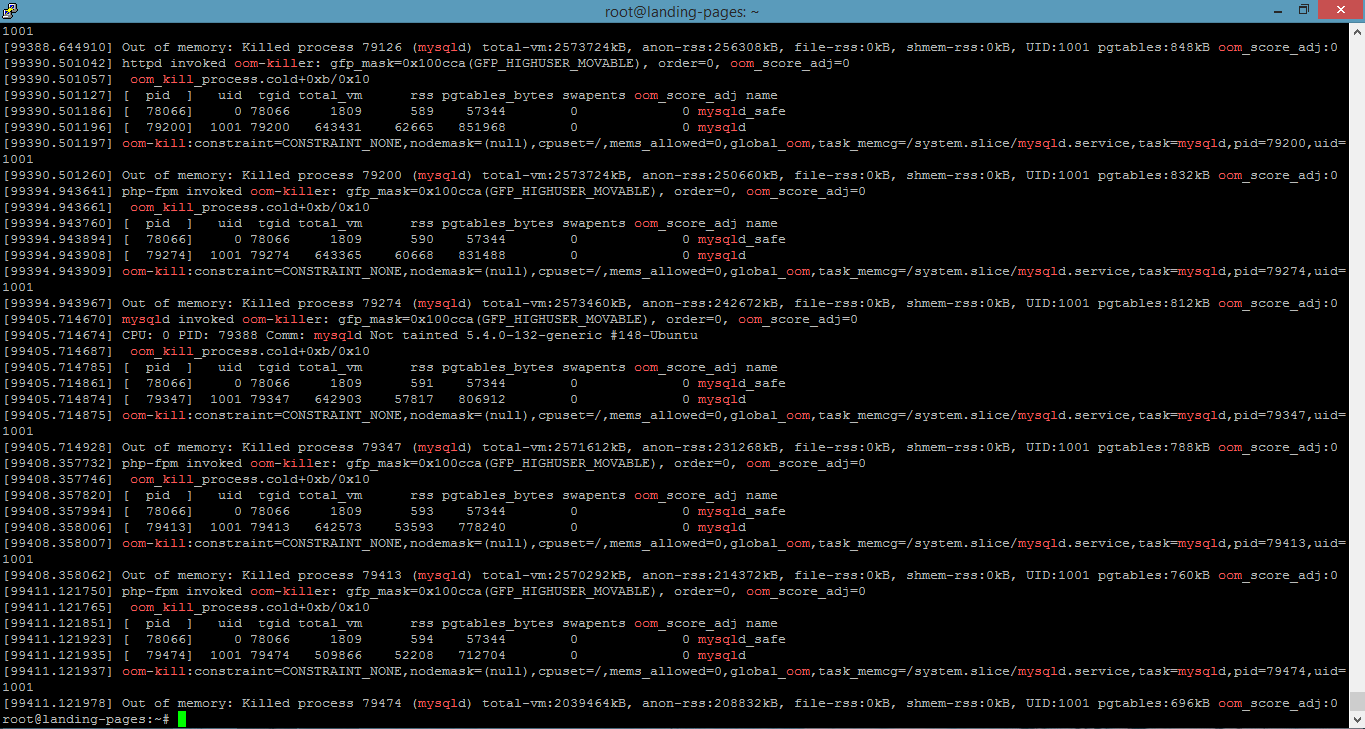The image size is (1365, 729).
Task: Click the mysqld row with pid 79413
Action: tap(374, 527)
